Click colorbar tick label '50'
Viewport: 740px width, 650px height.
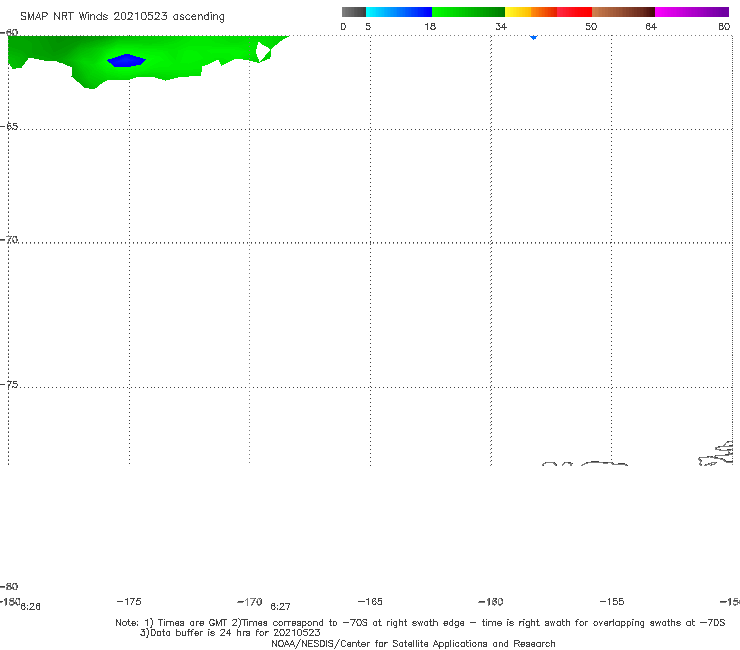[x=591, y=26]
